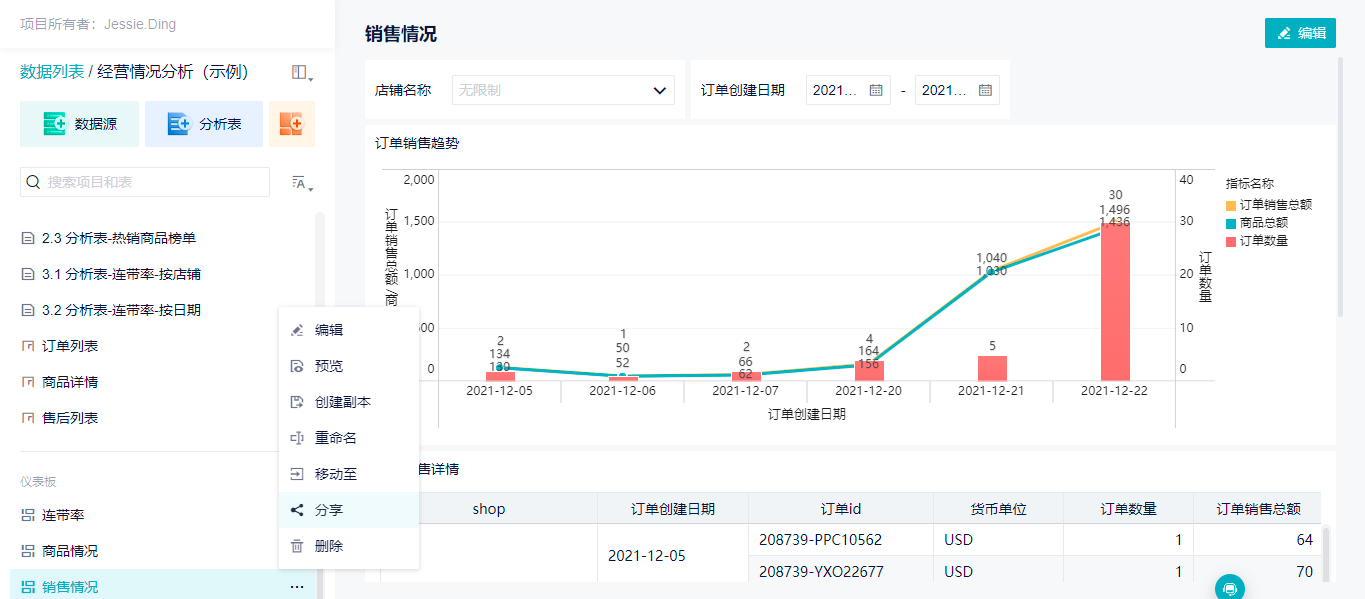
Task: Go to the 数据列表 breadcrumb link
Action: click(52, 72)
